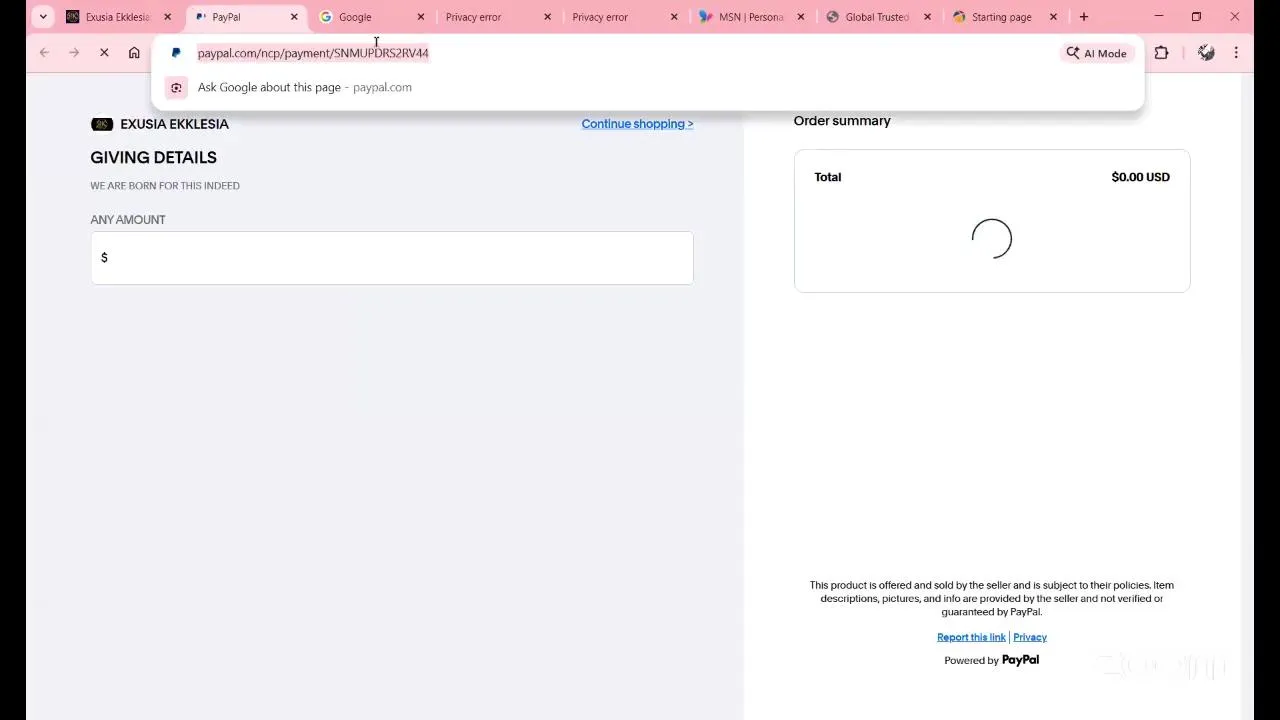Click the Powered by PayPal logo
The width and height of the screenshot is (1280, 720).
pos(1020,660)
